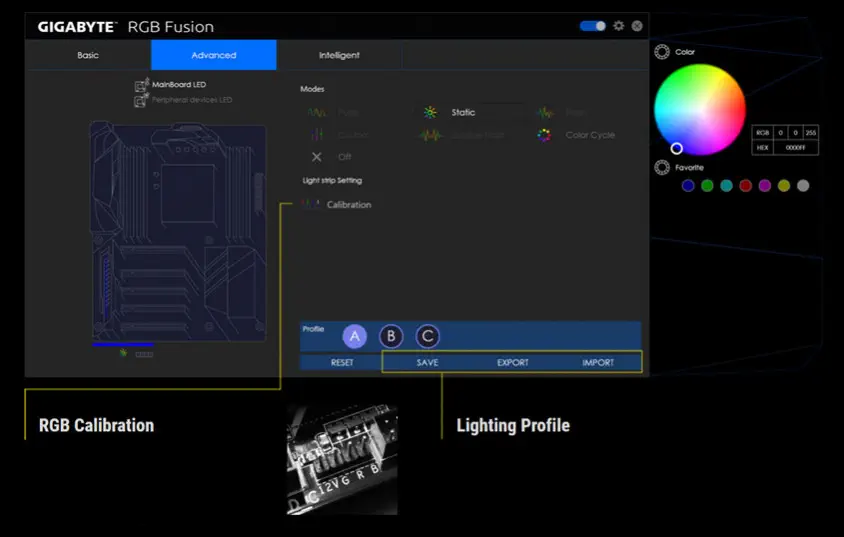Click the Off mode label
844x537 pixels.
344,157
